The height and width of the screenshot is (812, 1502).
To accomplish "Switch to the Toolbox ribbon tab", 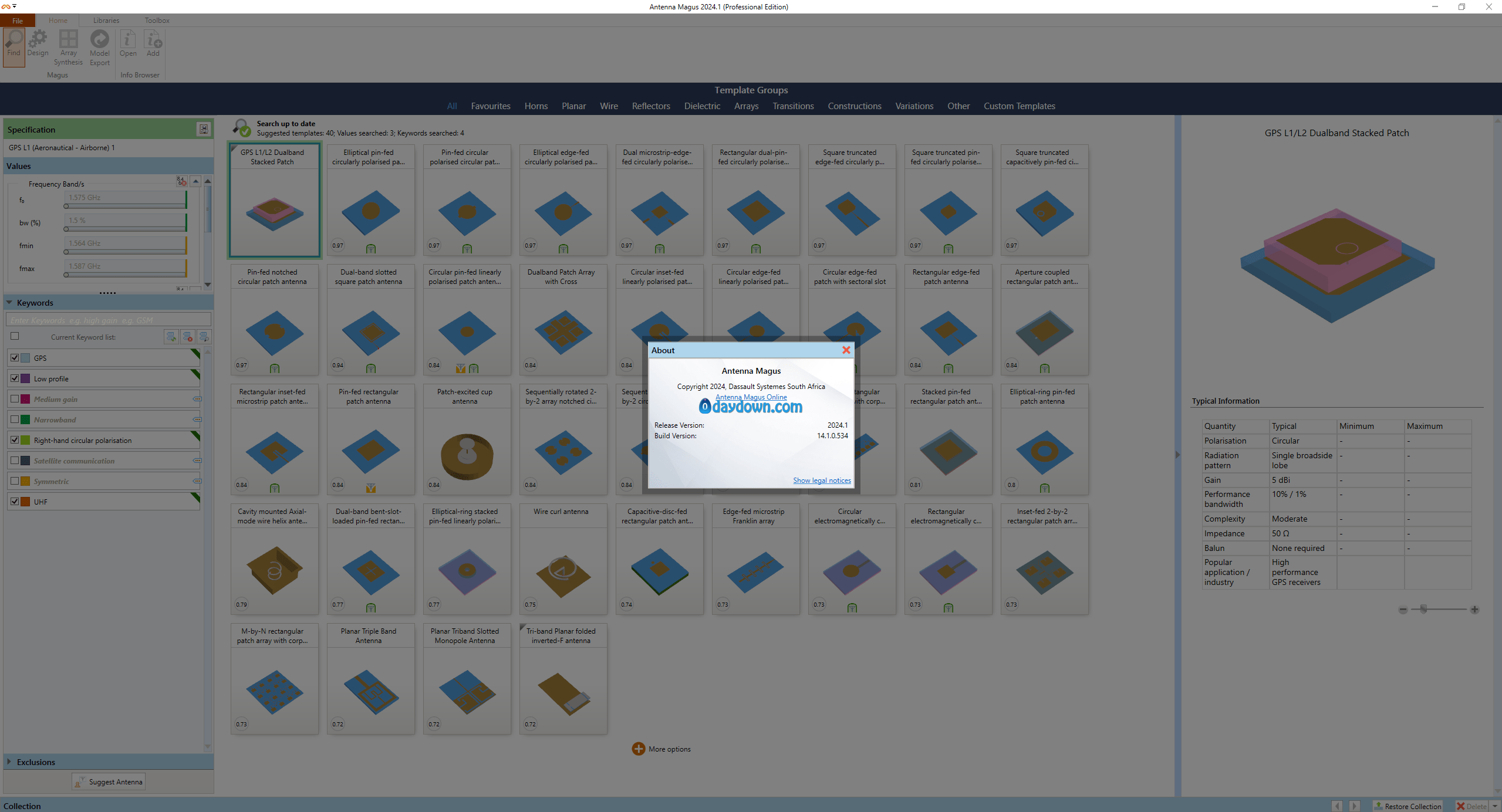I will click(x=157, y=21).
